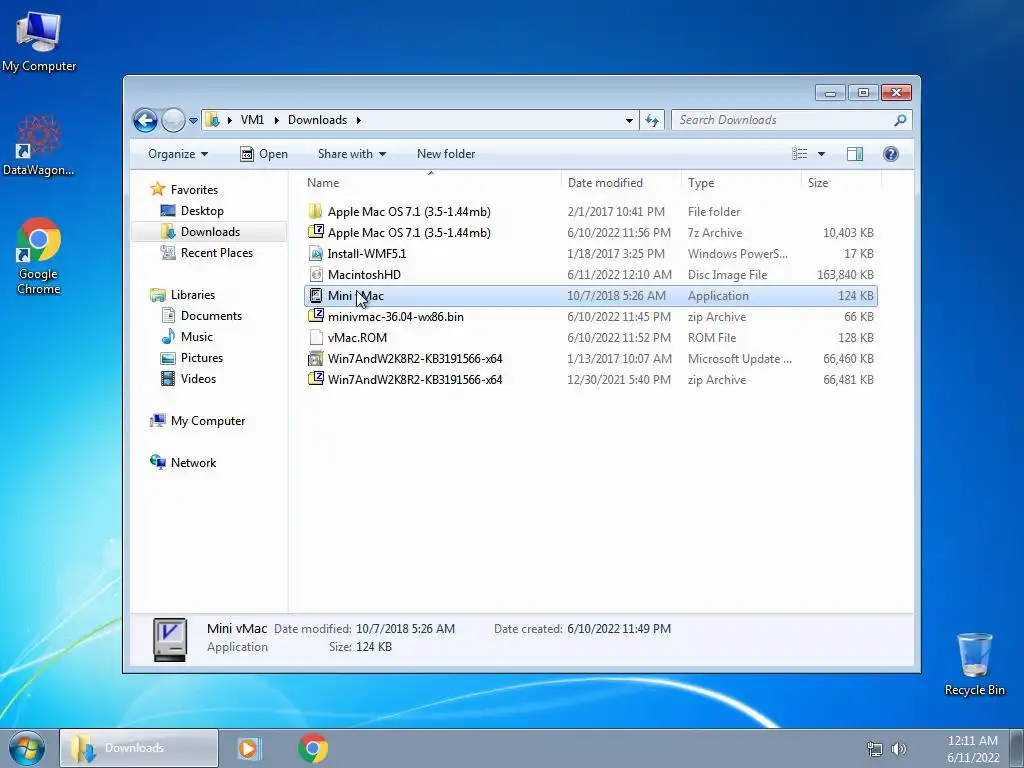Open the Organize menu

[x=178, y=154]
